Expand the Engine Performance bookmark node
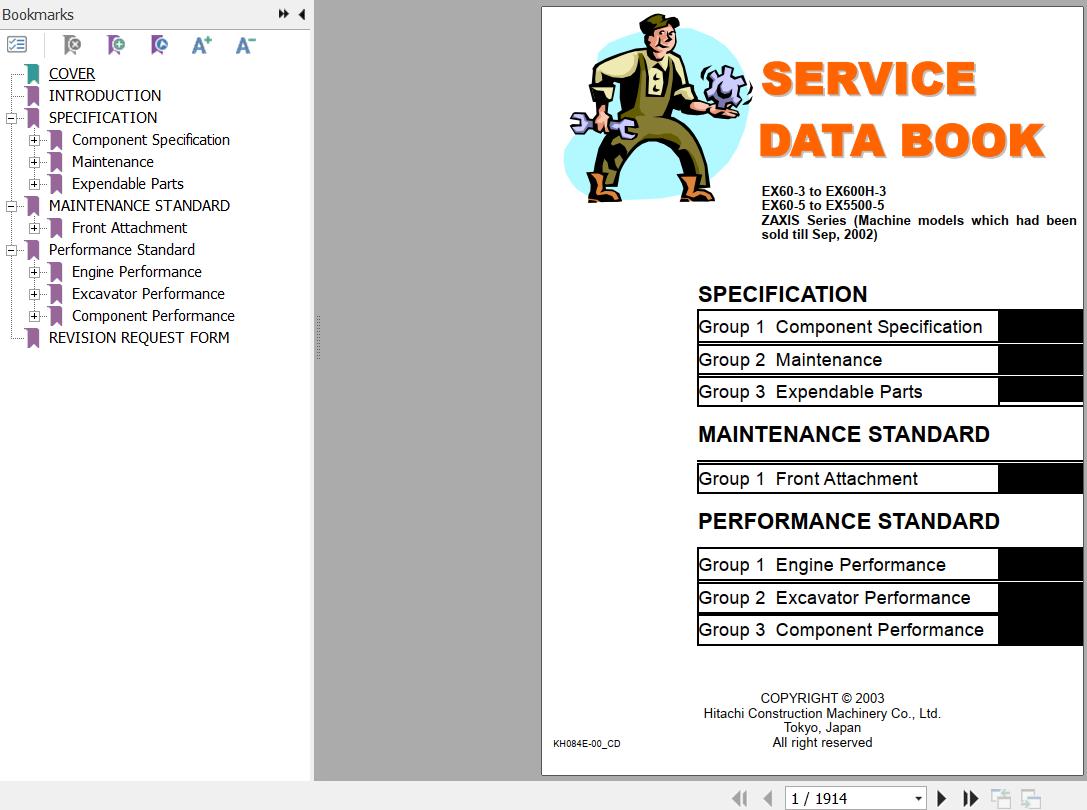 (x=34, y=272)
